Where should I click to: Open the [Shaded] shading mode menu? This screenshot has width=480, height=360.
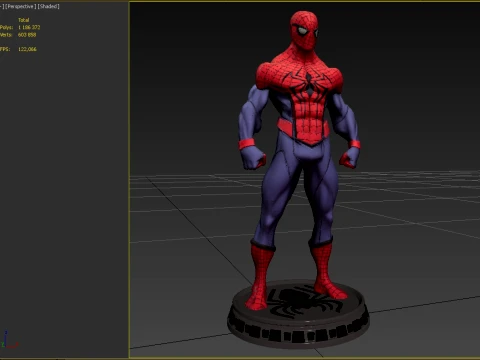point(49,6)
